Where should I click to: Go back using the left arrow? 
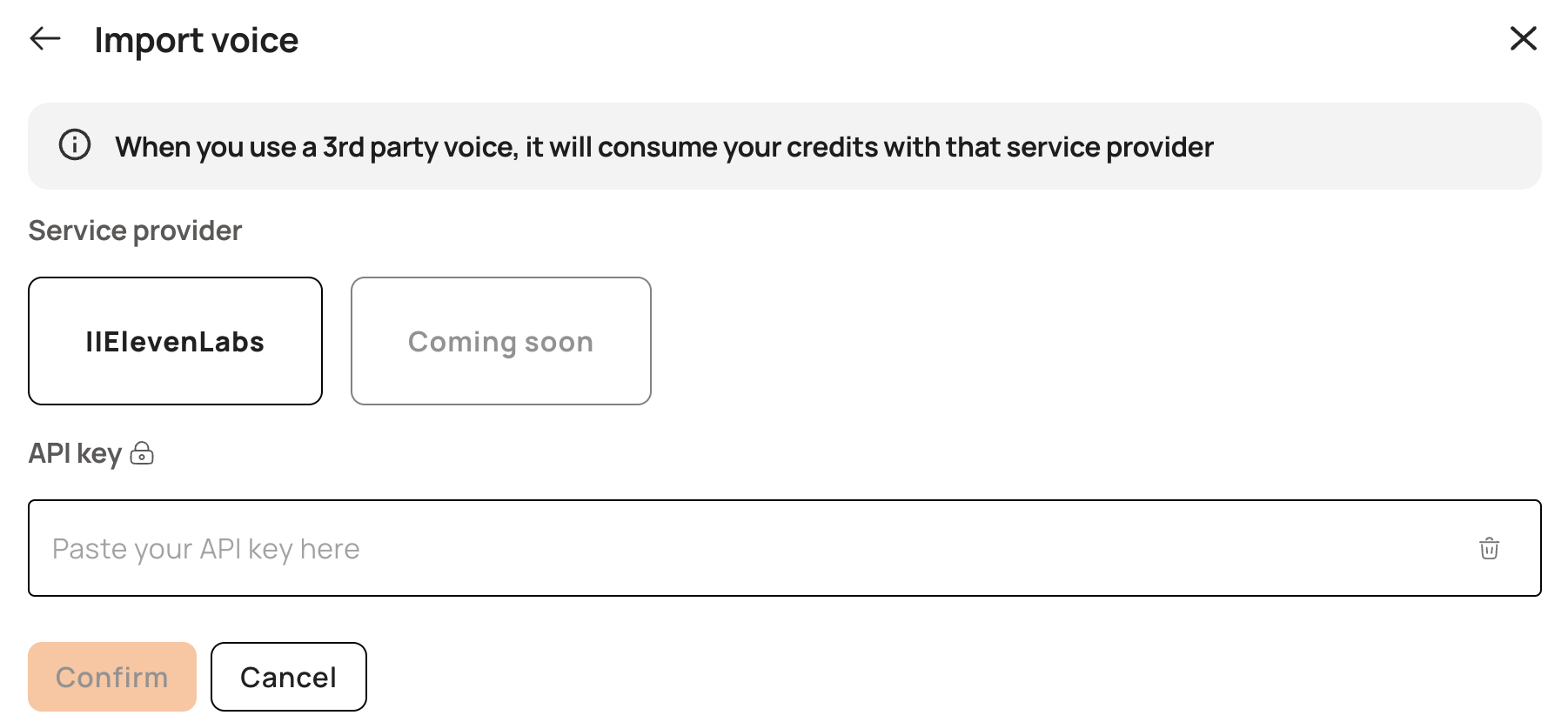45,38
